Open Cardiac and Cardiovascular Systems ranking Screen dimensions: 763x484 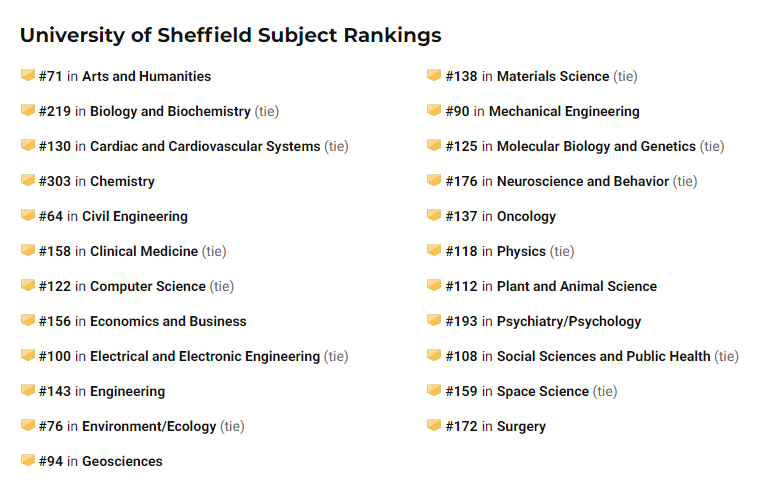pyautogui.click(x=205, y=146)
